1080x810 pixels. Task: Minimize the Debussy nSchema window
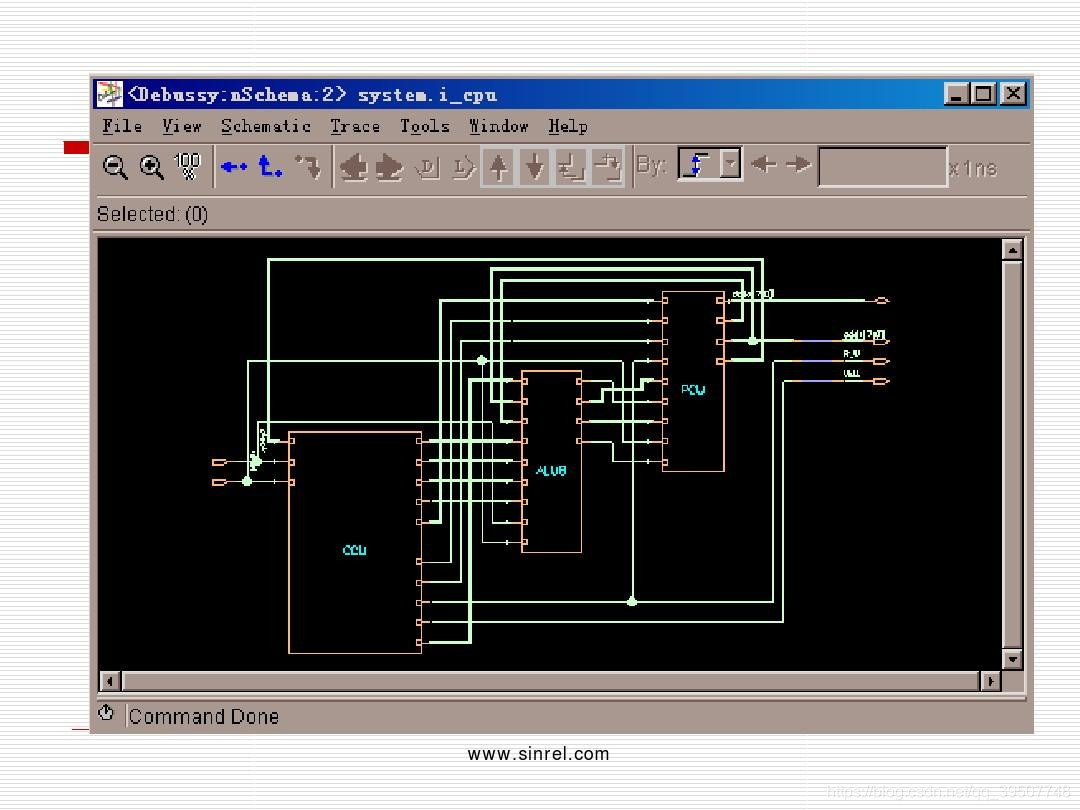coord(956,93)
